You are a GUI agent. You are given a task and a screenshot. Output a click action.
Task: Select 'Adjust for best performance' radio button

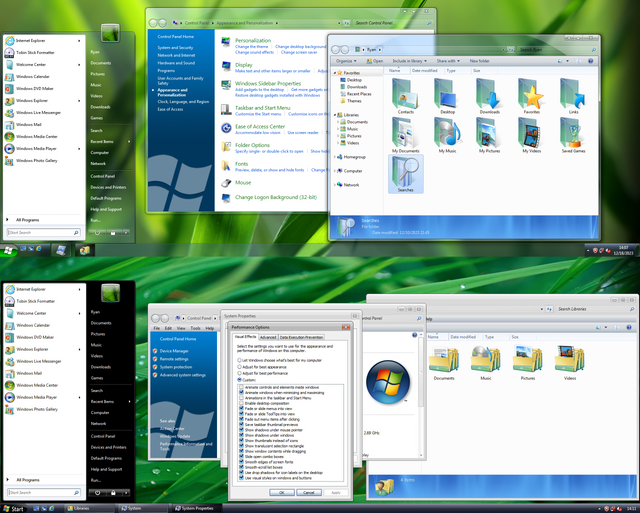point(240,373)
